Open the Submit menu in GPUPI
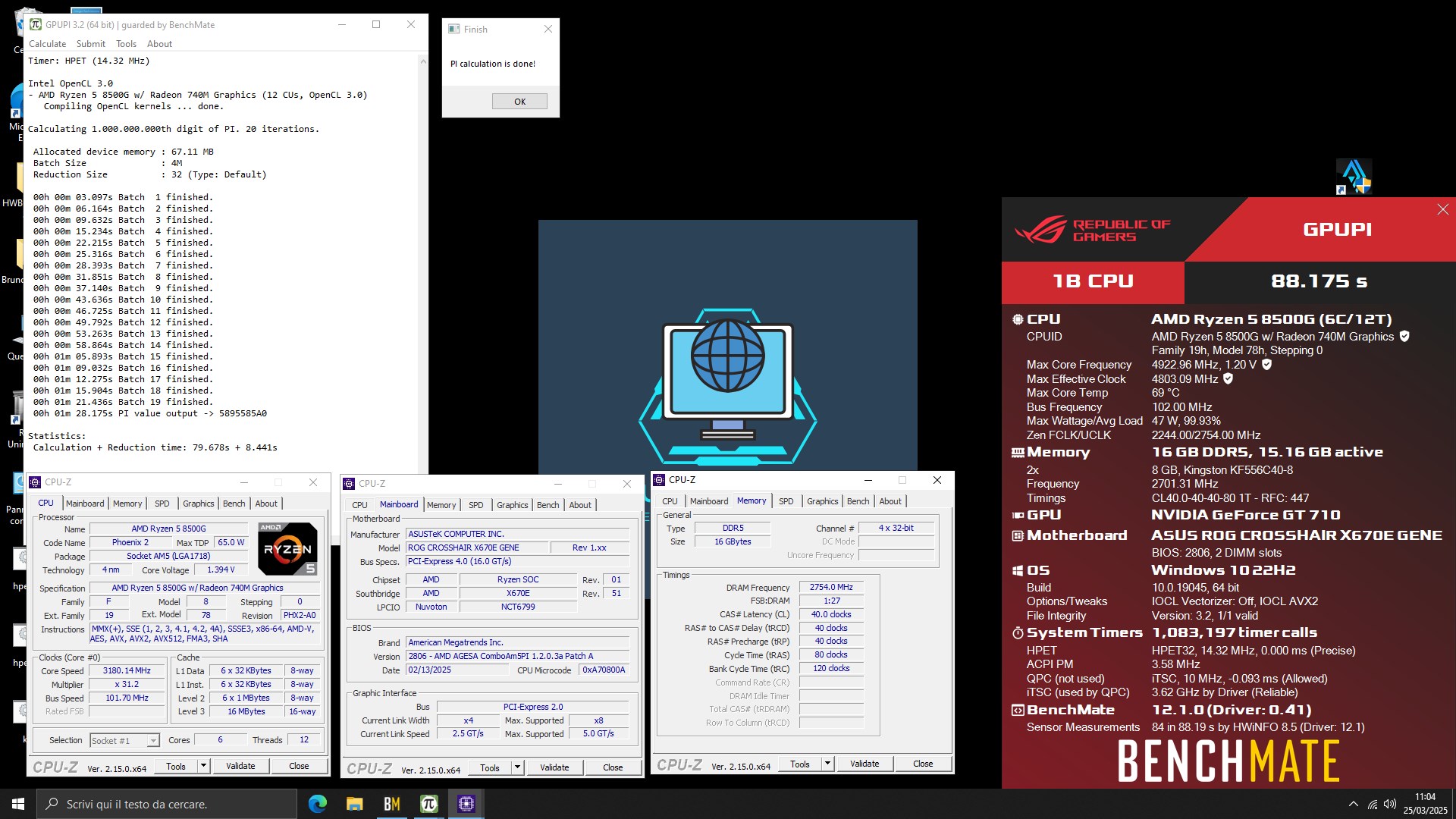 [x=90, y=44]
